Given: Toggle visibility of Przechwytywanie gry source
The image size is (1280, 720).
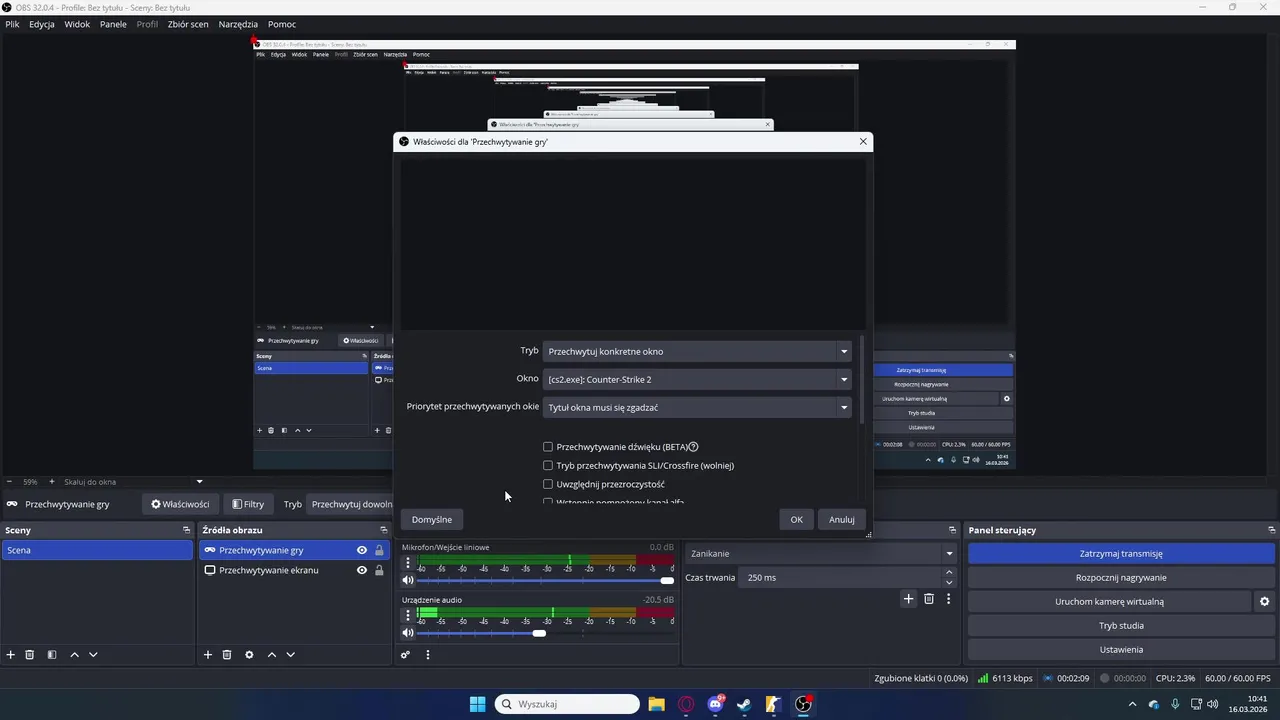Looking at the screenshot, I should (x=362, y=550).
